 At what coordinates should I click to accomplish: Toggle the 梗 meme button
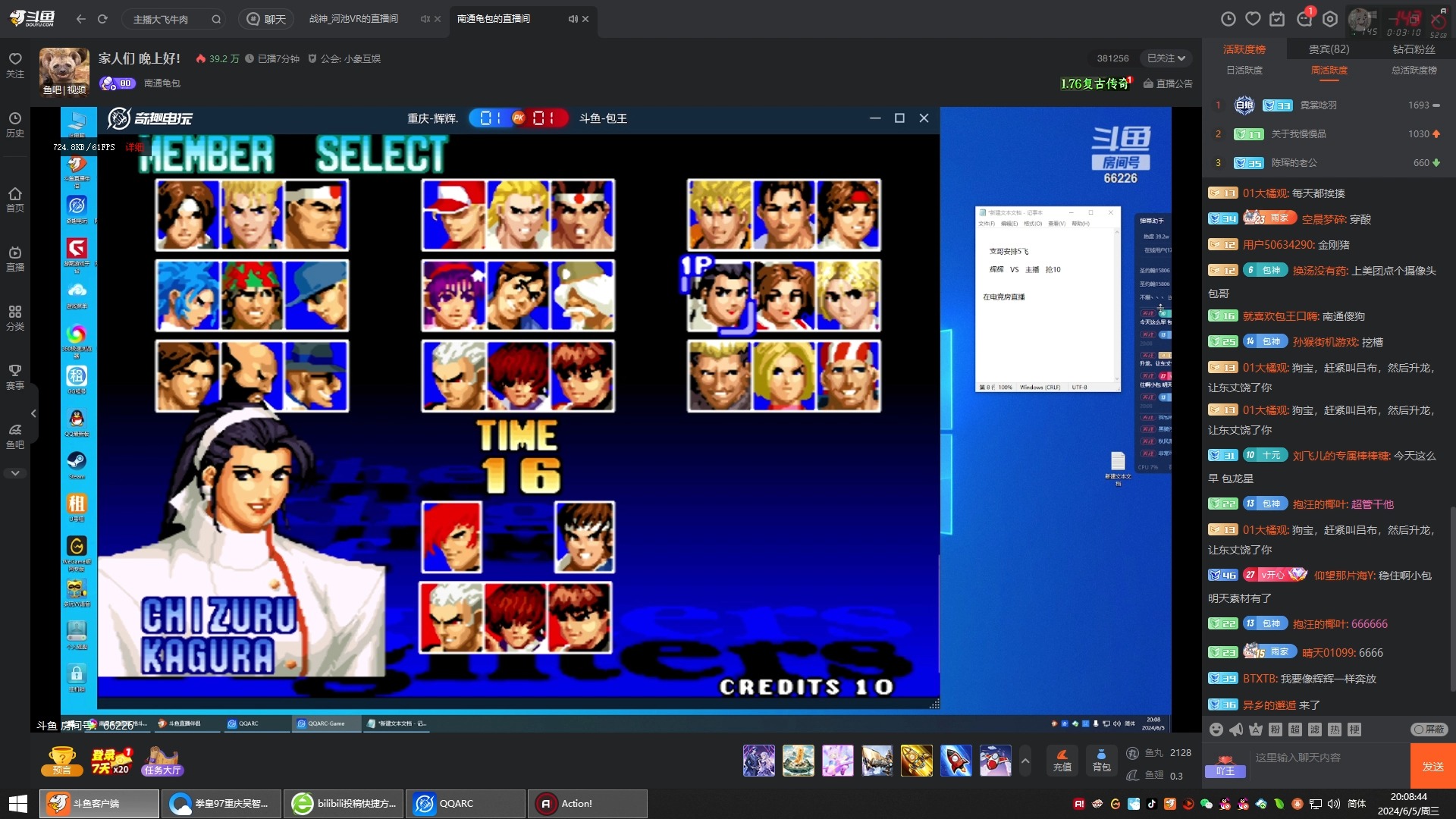click(x=1354, y=730)
